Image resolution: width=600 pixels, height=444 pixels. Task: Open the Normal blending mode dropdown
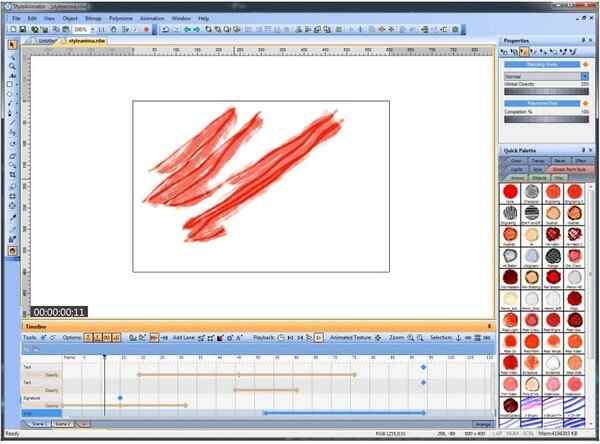[x=584, y=75]
